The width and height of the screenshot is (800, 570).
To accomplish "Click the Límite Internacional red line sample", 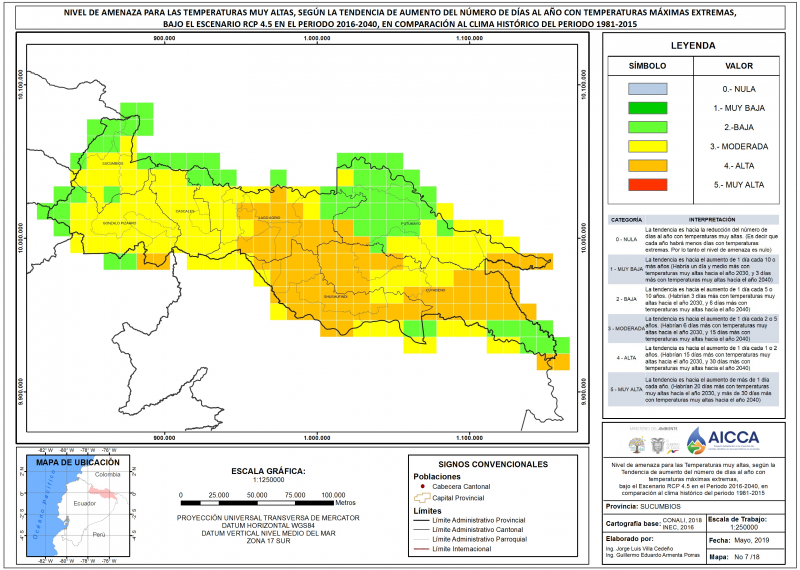I will (x=421, y=549).
